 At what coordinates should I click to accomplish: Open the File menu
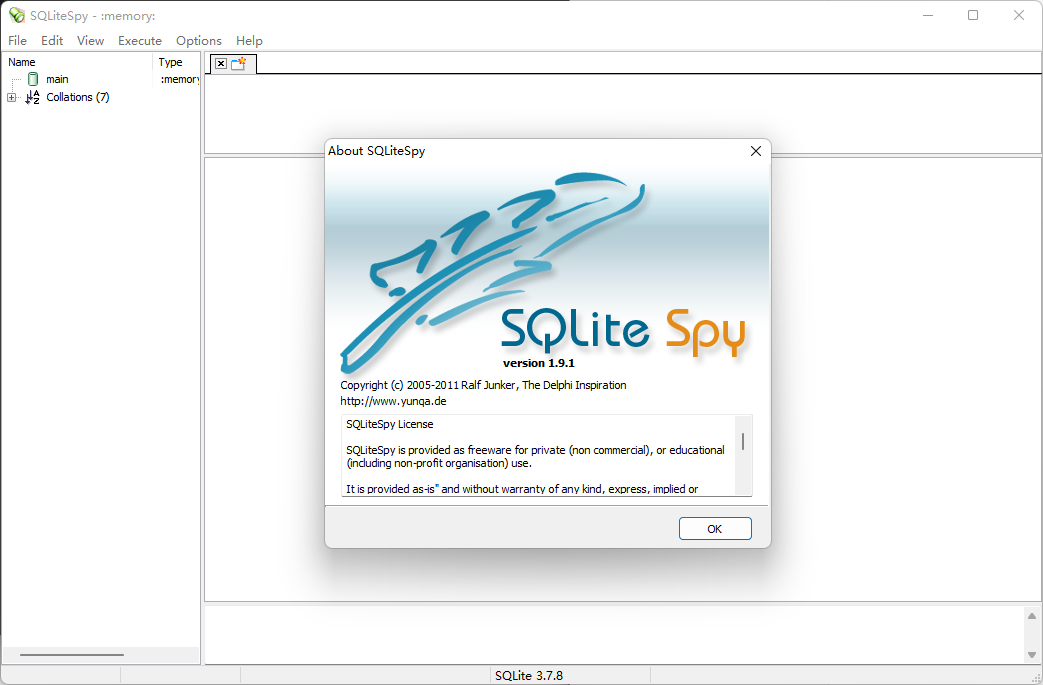point(17,41)
